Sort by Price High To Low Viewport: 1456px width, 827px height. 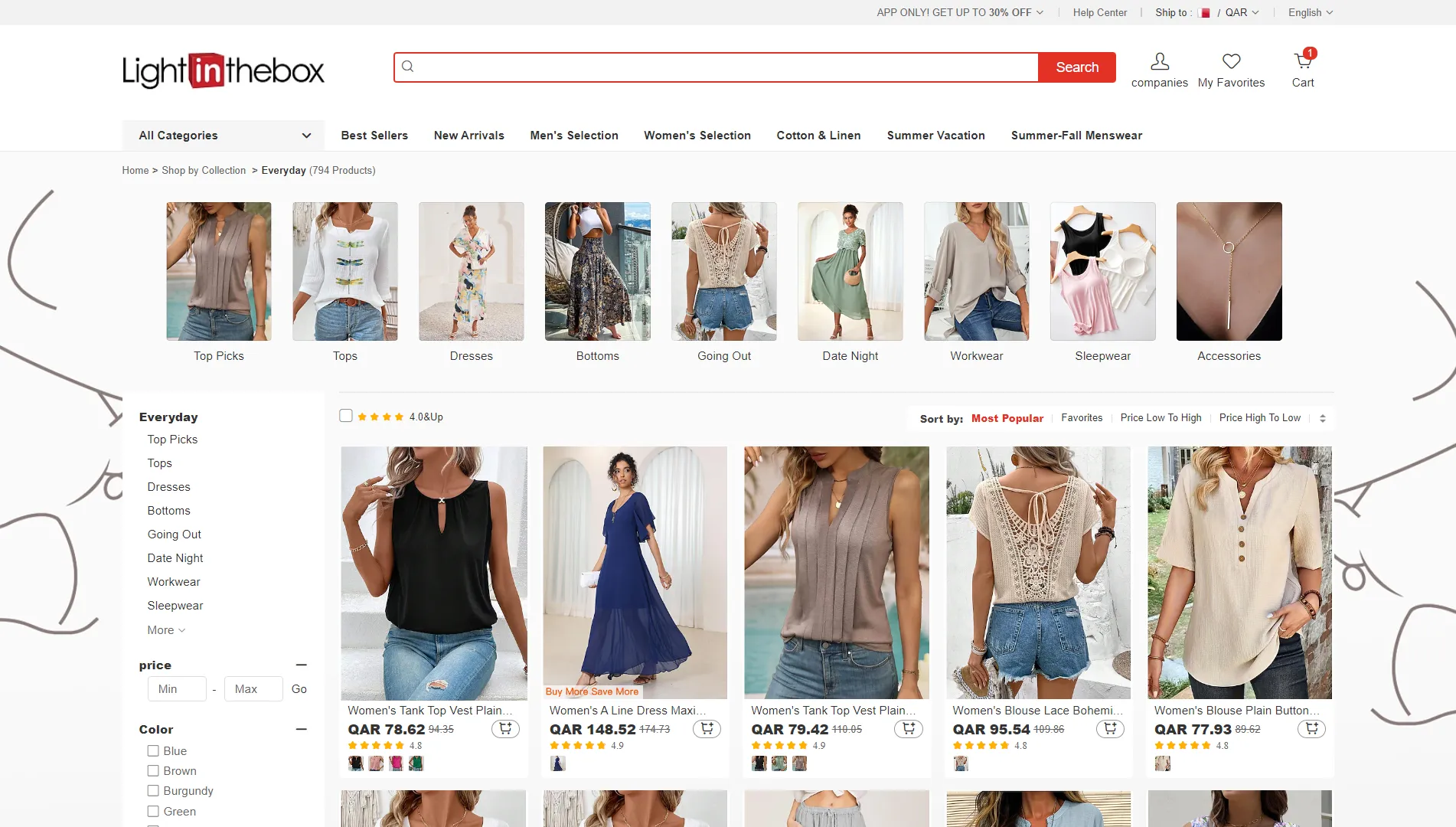pos(1260,418)
